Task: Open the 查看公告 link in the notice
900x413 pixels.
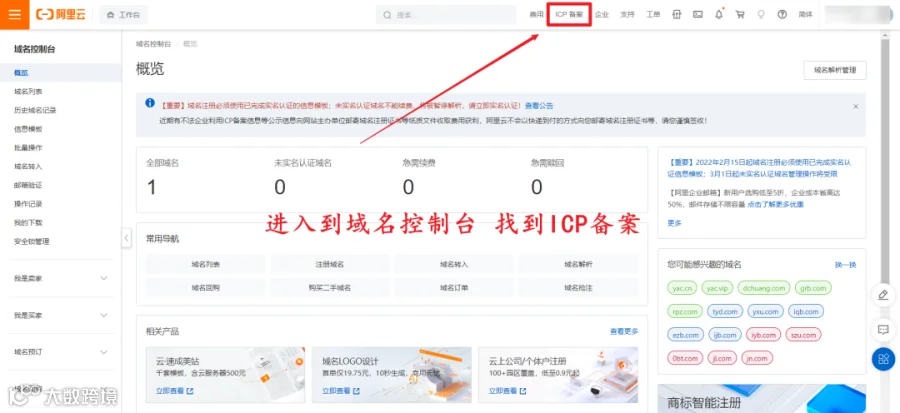Action: (x=539, y=106)
